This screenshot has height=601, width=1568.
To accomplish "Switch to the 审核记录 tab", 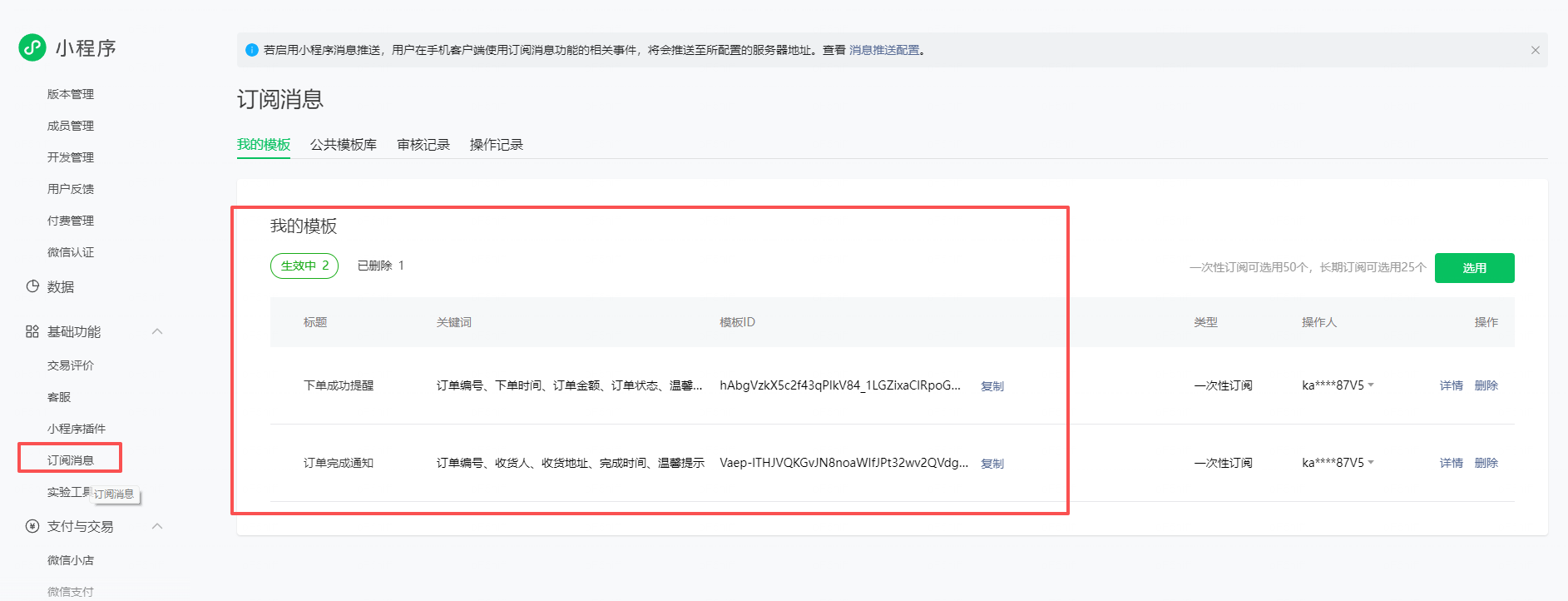I will pos(423,145).
